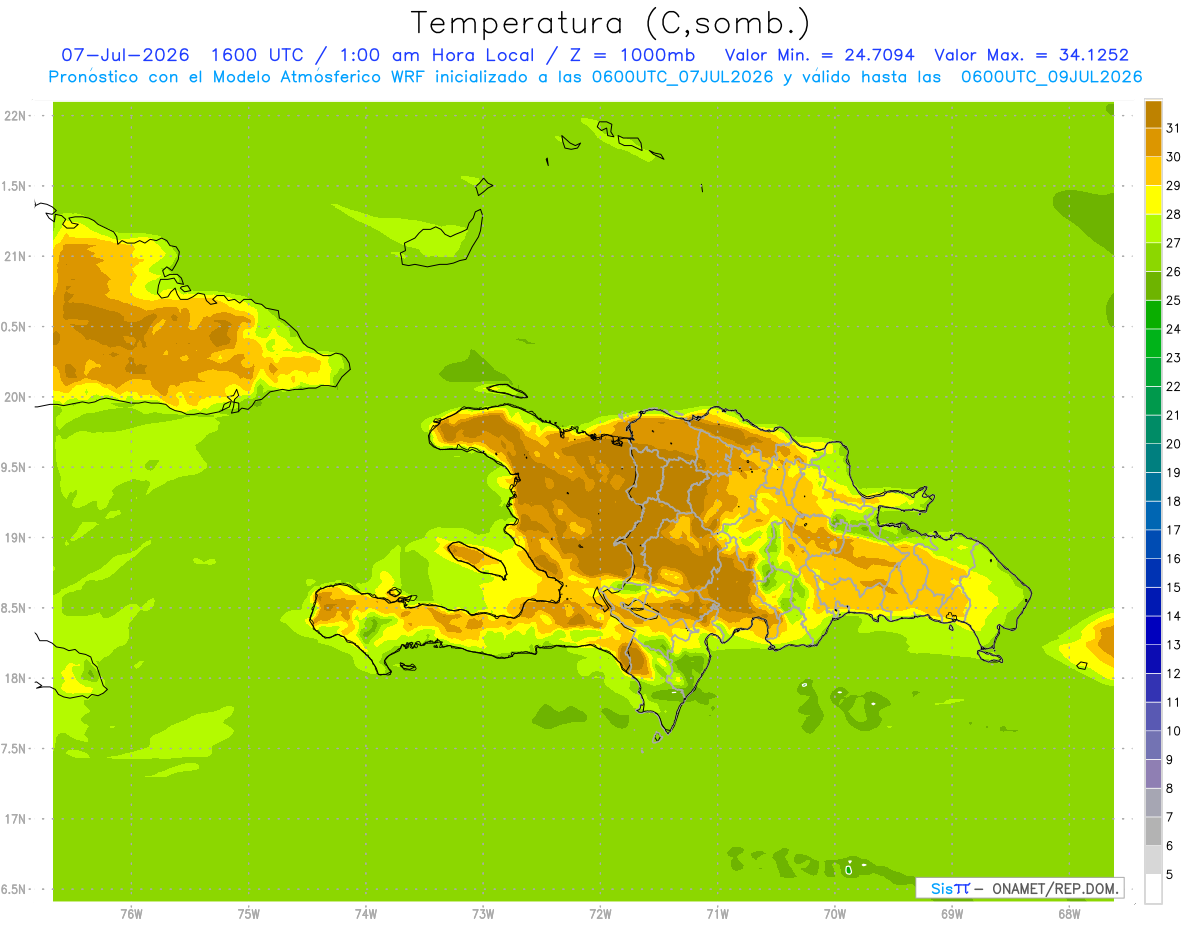
Task: Click the 'Valor Min. = 24.7094' readout
Action: 819,55
